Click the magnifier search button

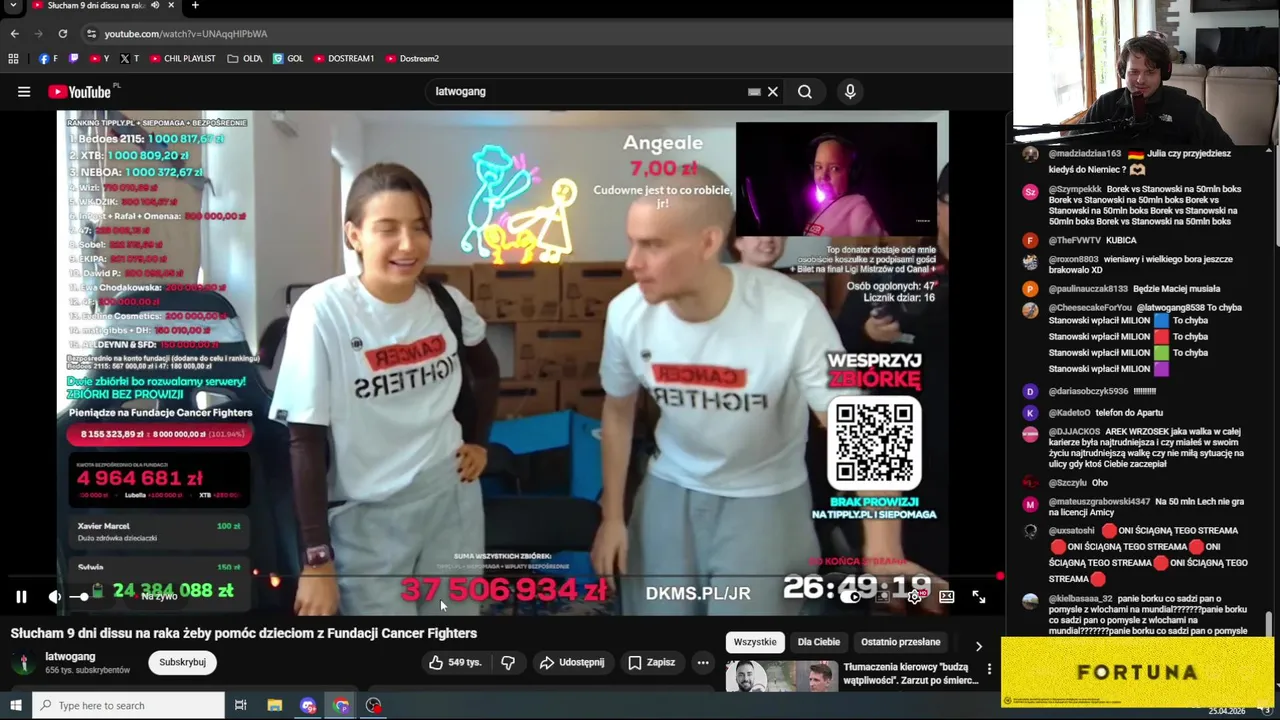click(805, 92)
